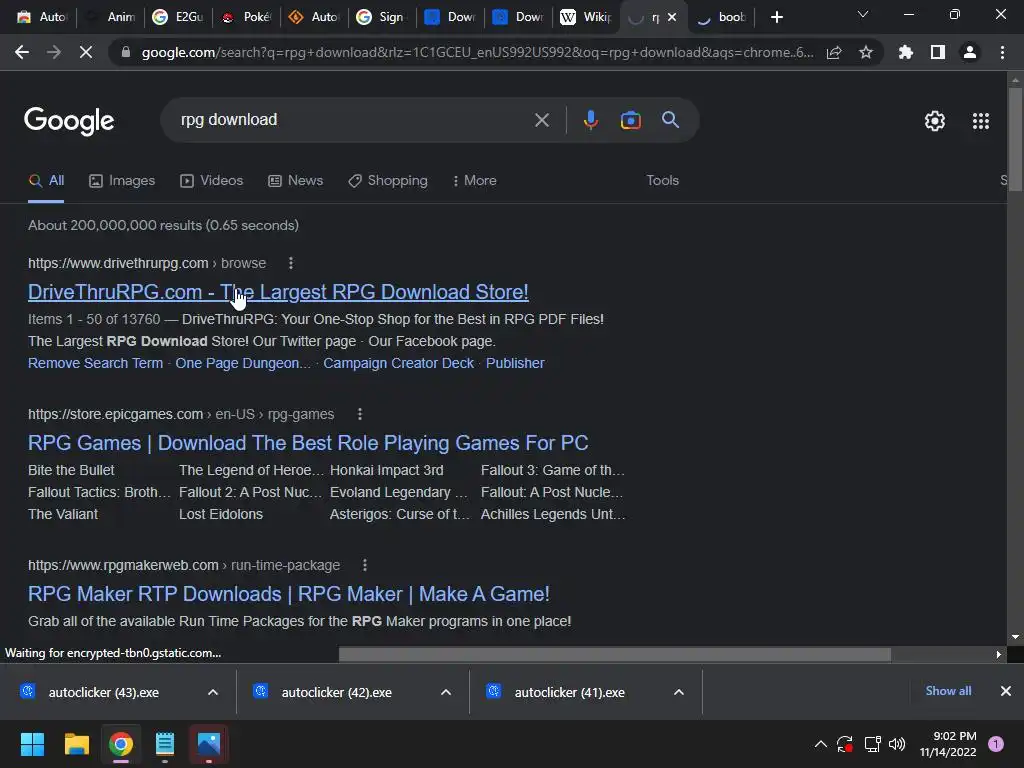The height and width of the screenshot is (768, 1024).
Task: Select the Lost Eidolons game text
Action: (221, 514)
